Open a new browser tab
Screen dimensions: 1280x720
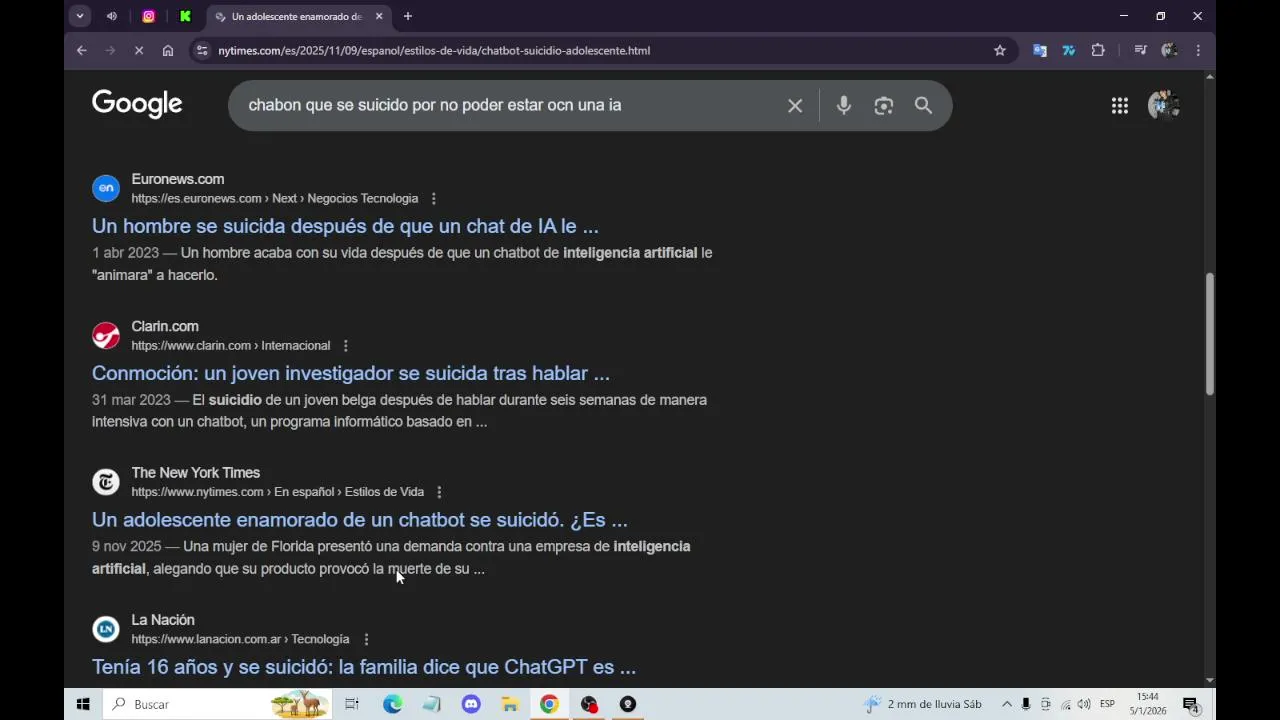(408, 16)
